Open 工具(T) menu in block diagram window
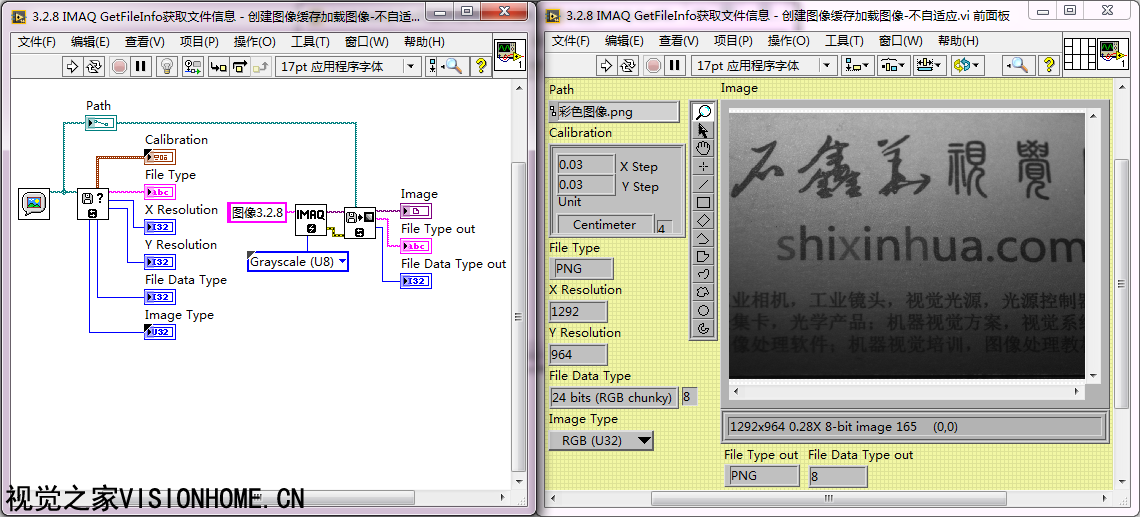1140x517 pixels. [310, 42]
